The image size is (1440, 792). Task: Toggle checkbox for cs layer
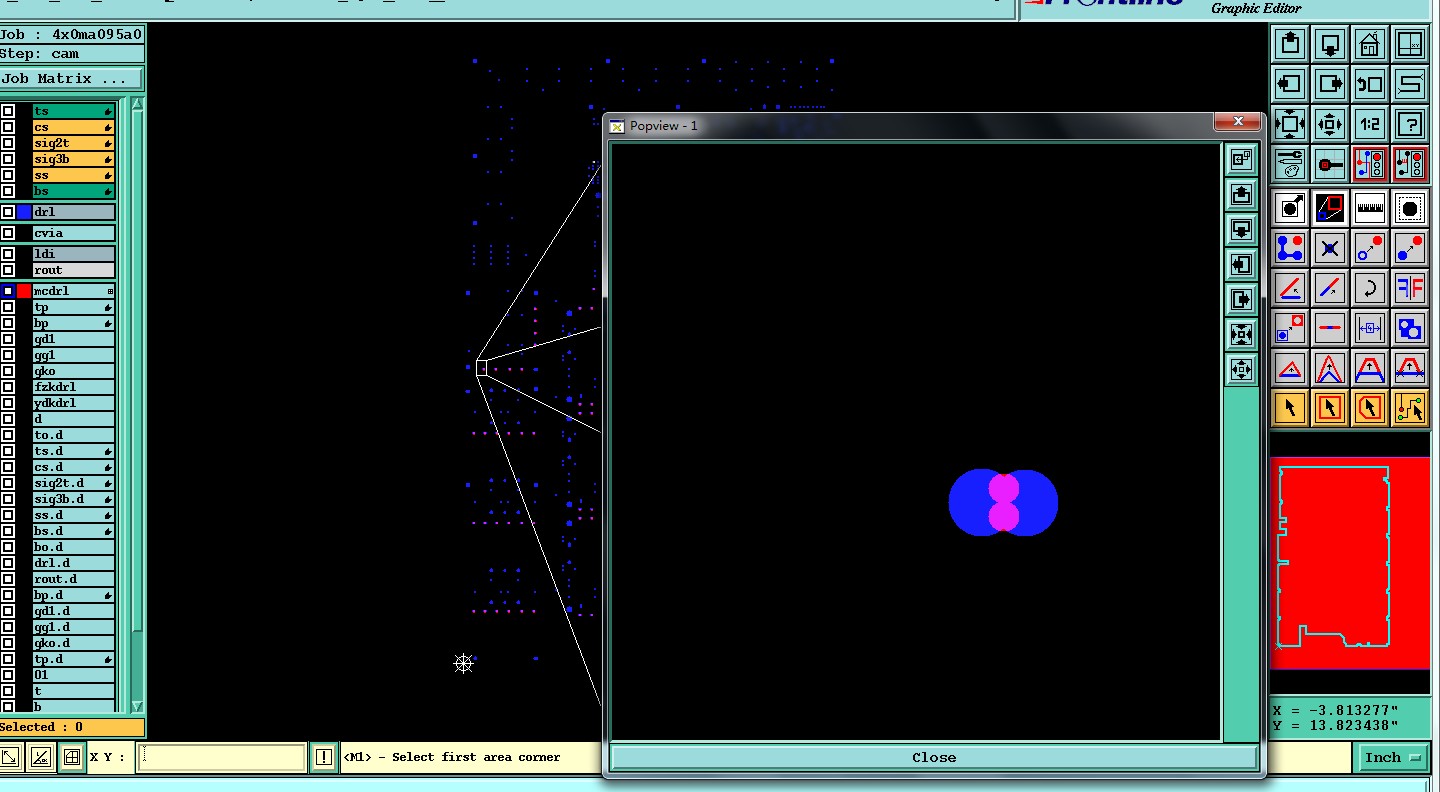[8, 127]
